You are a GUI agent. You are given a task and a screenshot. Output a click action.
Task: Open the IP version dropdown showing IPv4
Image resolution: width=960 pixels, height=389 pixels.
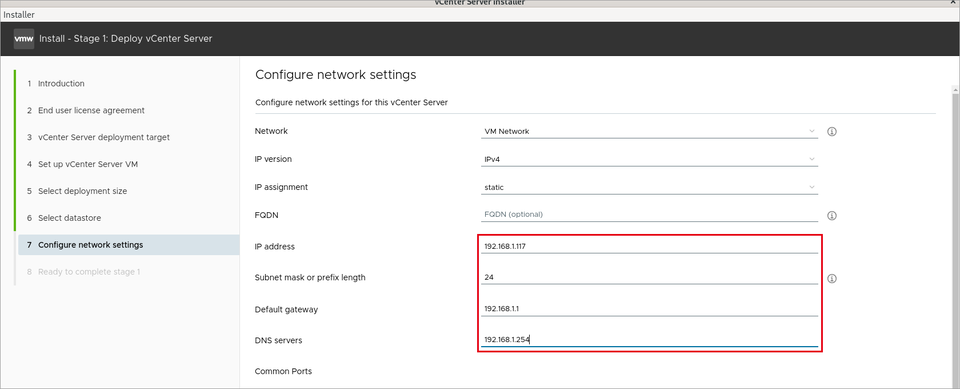click(x=649, y=159)
